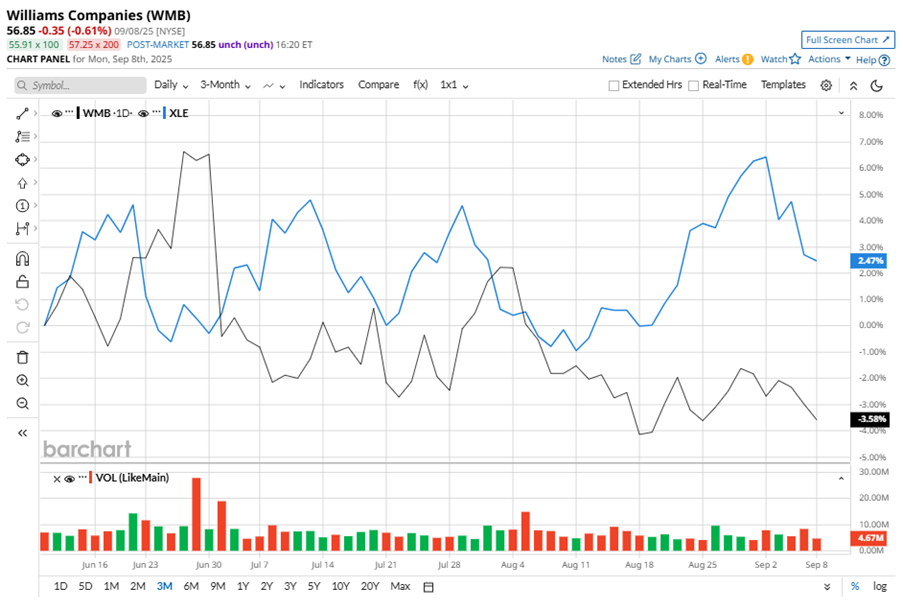
Task: Open the chart type line dropdown
Action: pos(274,85)
